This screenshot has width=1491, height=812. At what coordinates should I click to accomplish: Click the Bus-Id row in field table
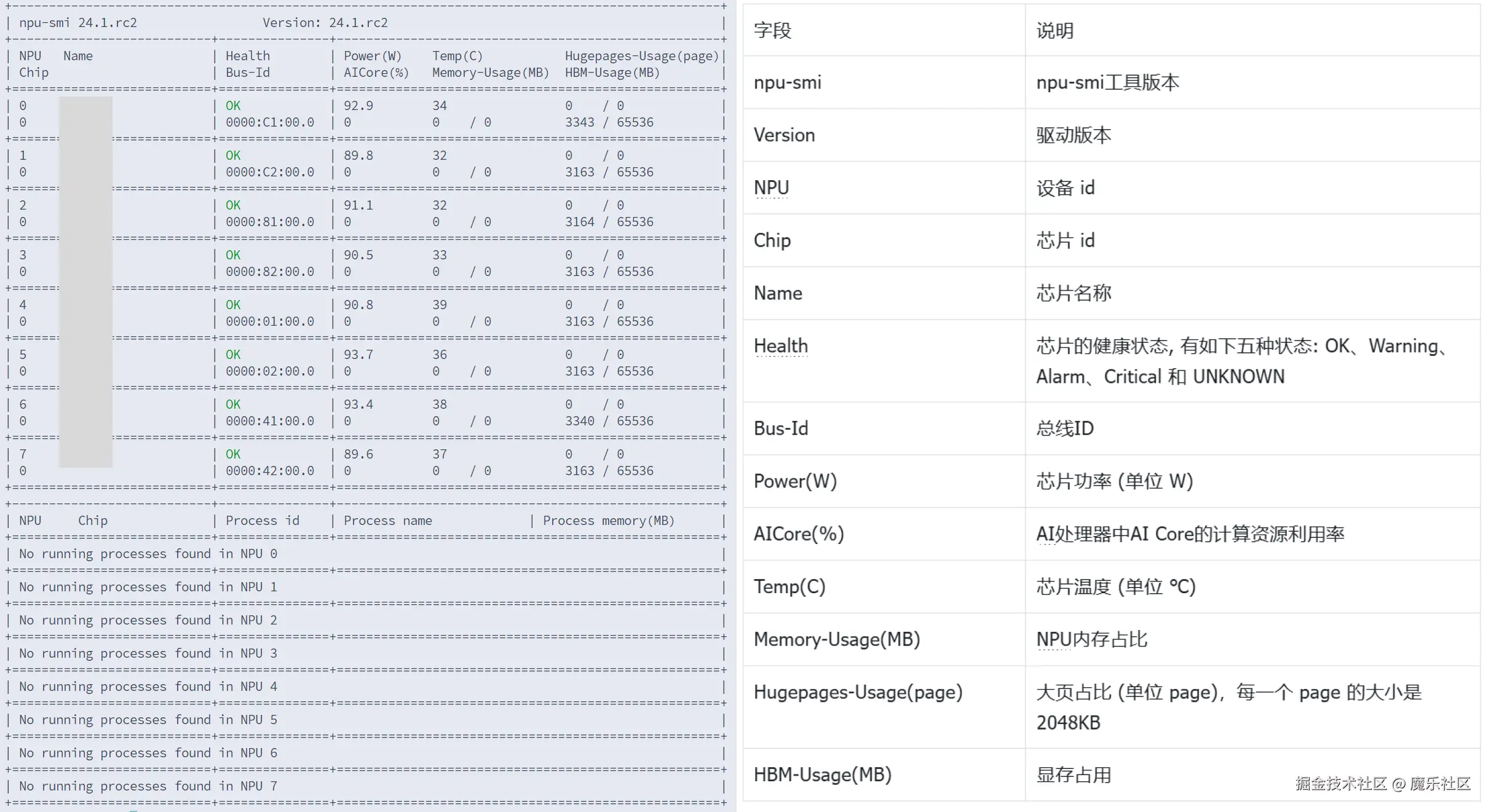(x=780, y=428)
